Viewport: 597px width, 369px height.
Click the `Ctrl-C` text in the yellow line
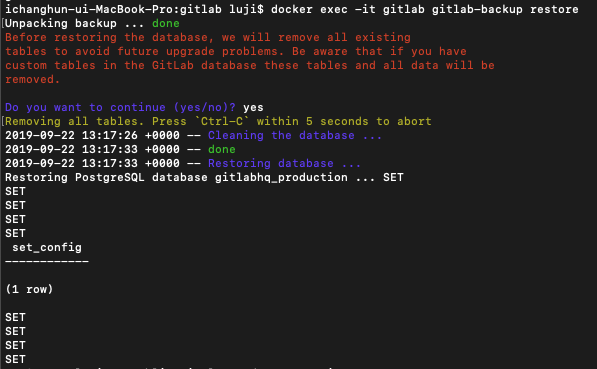click(x=222, y=121)
